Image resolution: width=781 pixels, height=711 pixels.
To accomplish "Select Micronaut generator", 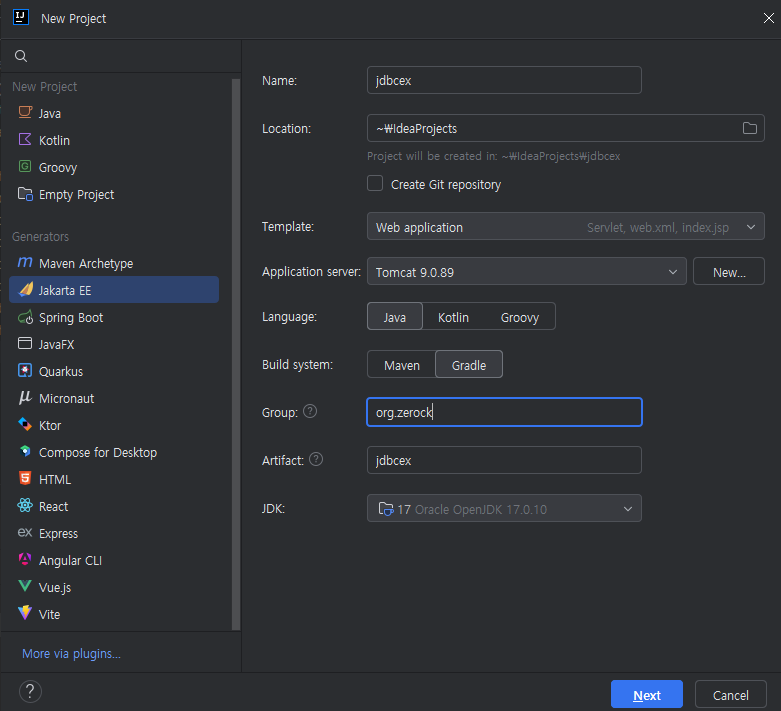I will 114,398.
